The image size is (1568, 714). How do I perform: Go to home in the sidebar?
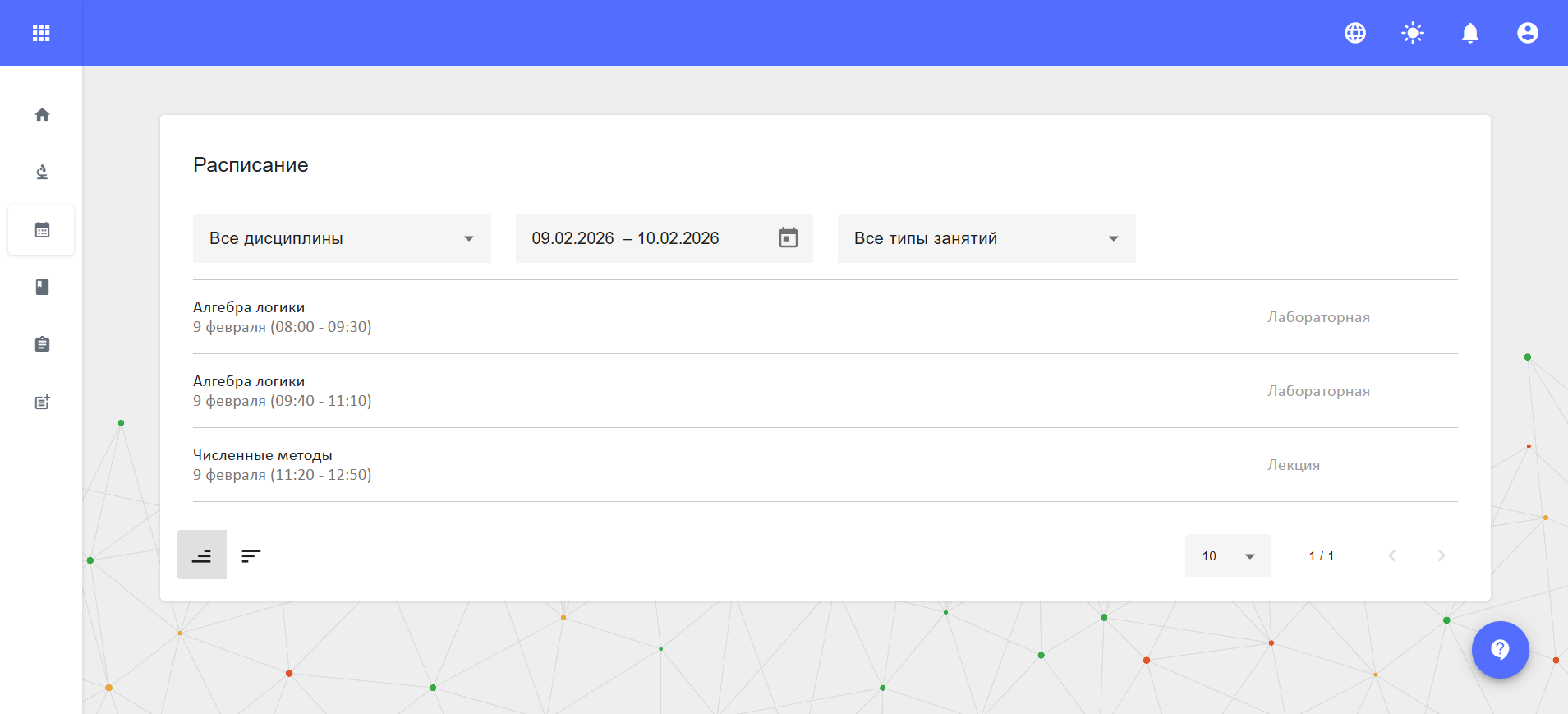[x=42, y=115]
